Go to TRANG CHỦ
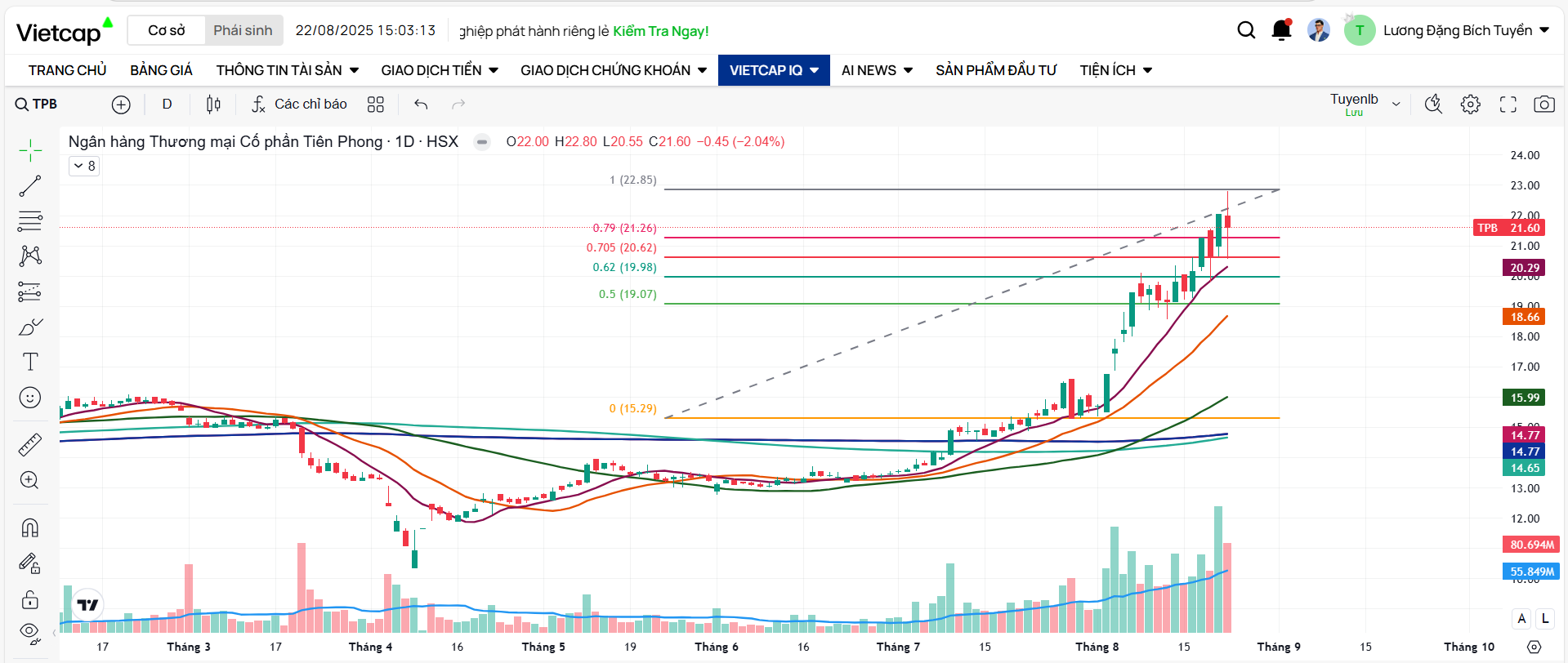Screen dimensions: 1568x663 [68, 70]
